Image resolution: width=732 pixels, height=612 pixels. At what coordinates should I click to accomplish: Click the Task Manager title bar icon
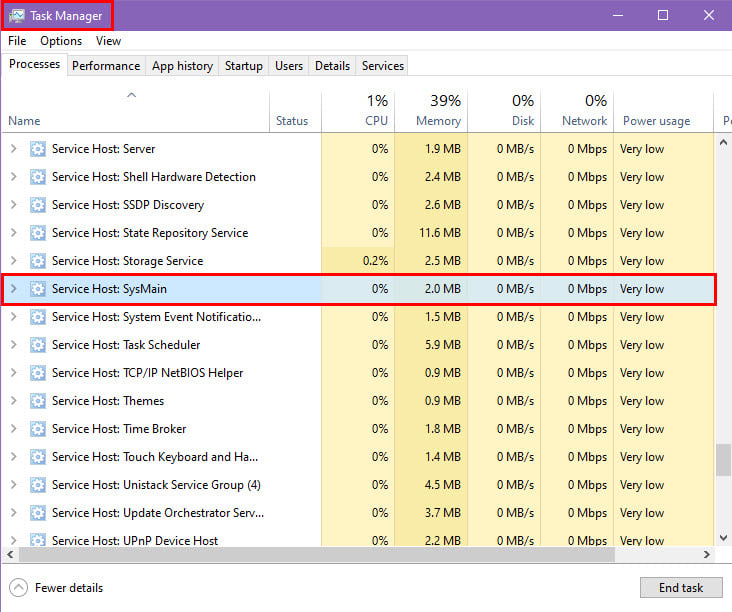[17, 16]
